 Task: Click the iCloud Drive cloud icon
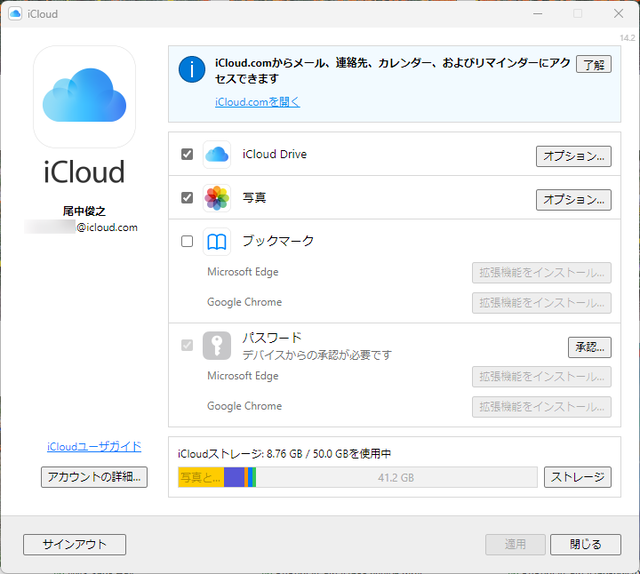click(x=217, y=154)
